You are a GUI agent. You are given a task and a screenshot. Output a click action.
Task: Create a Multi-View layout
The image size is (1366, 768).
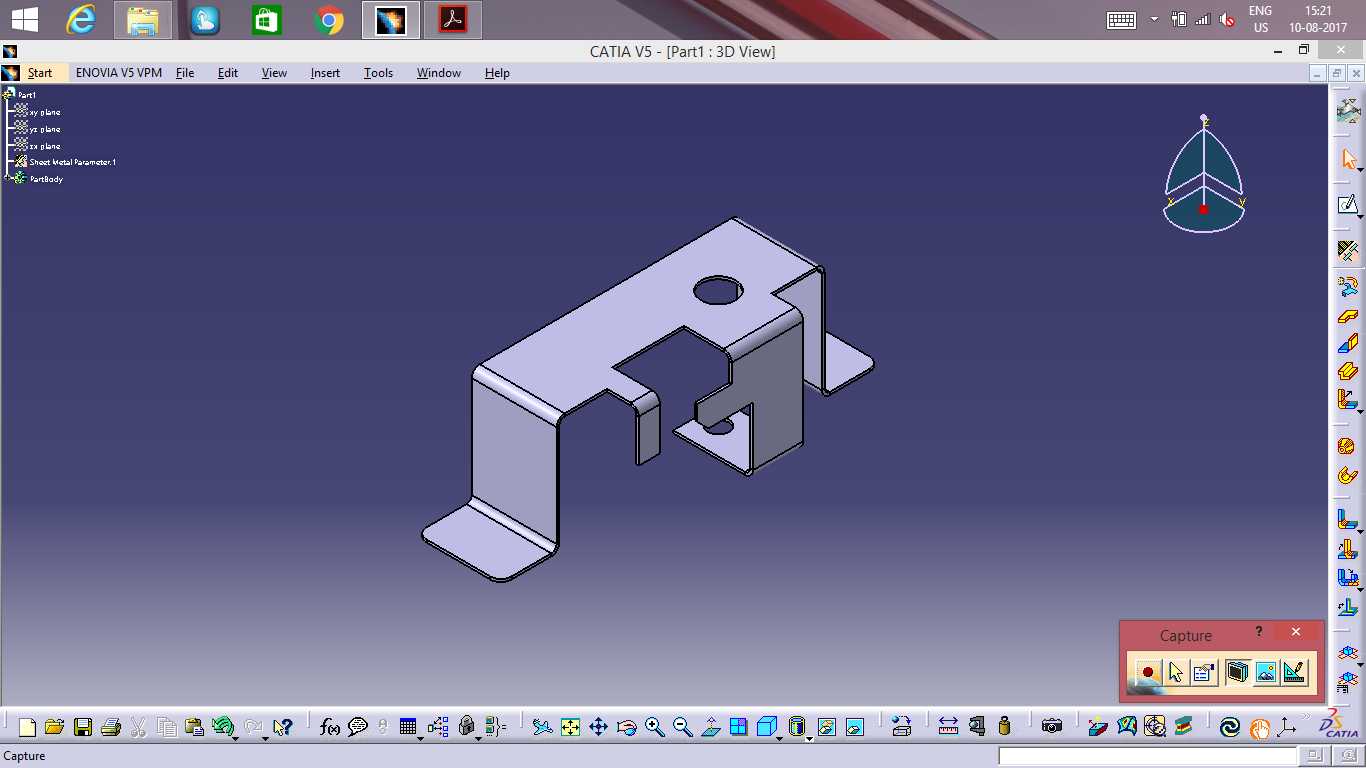coord(738,727)
